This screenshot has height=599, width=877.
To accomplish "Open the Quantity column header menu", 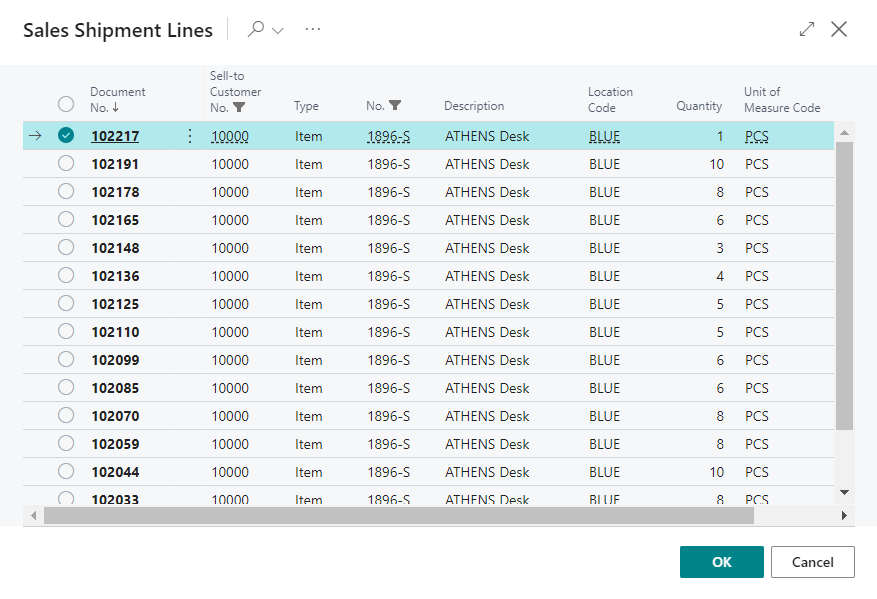I will pyautogui.click(x=698, y=106).
